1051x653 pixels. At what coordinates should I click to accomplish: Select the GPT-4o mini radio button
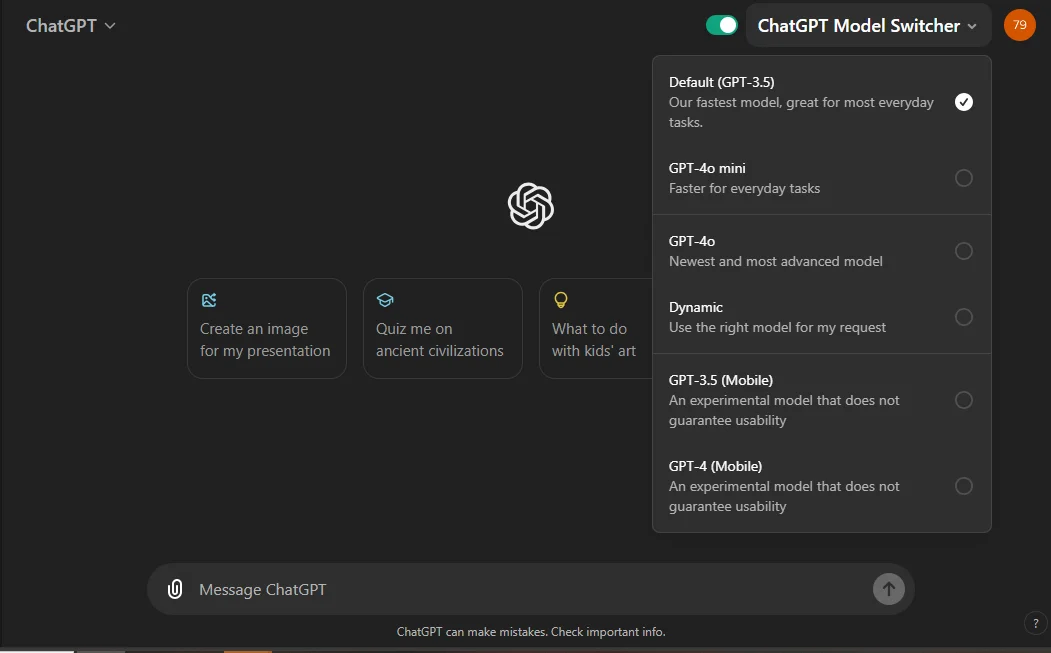click(x=964, y=178)
